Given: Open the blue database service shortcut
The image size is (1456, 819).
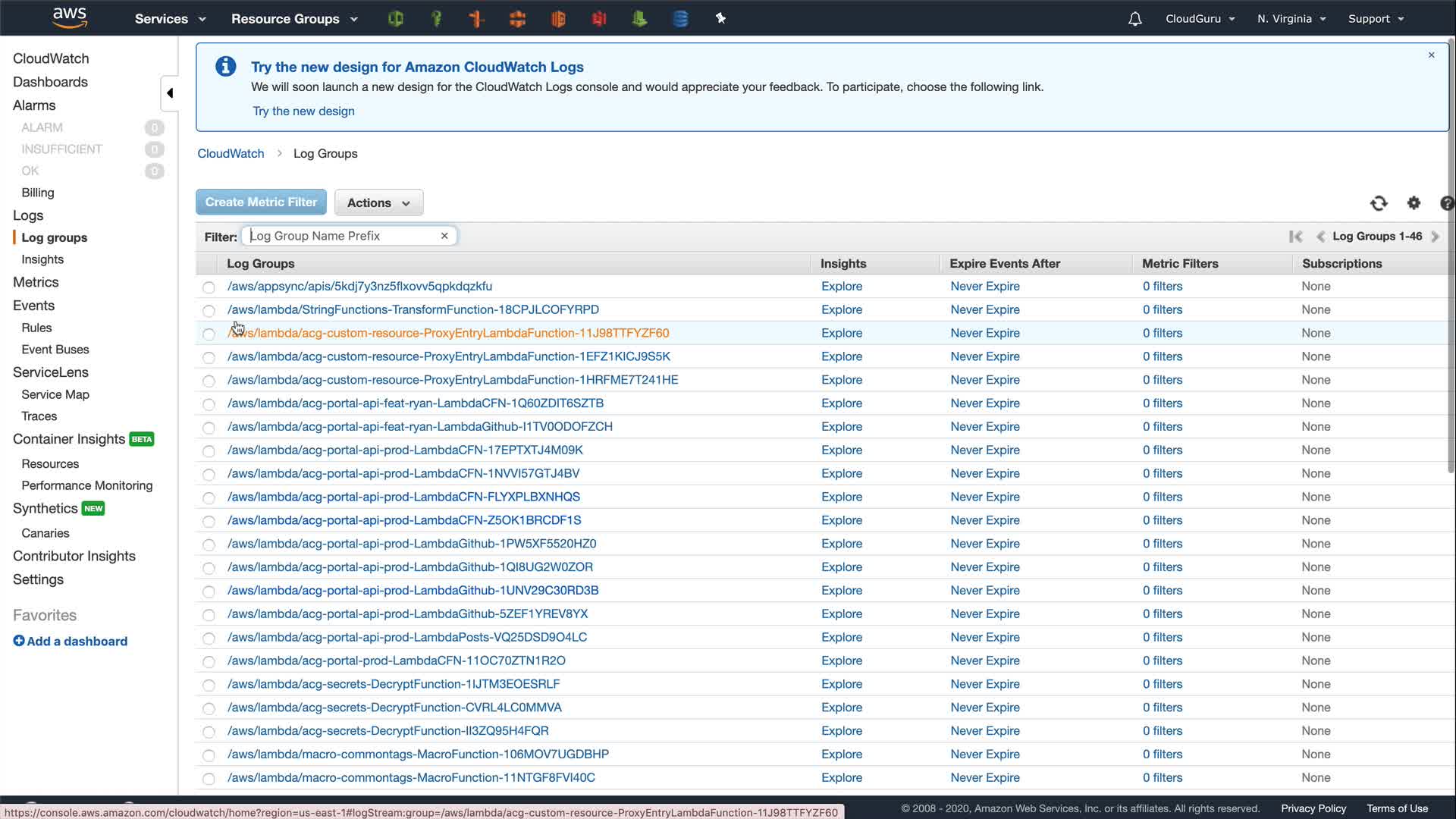Looking at the screenshot, I should [680, 19].
